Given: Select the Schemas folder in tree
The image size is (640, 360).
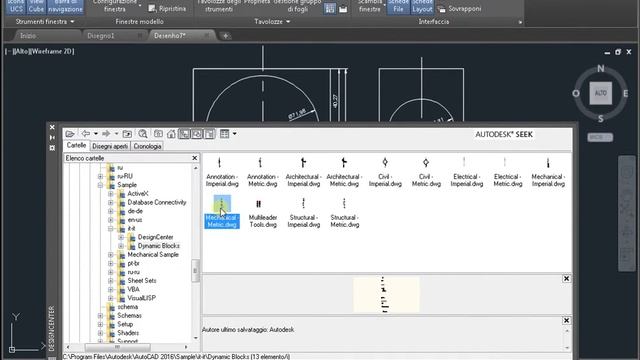Looking at the screenshot, I should 129,316.
